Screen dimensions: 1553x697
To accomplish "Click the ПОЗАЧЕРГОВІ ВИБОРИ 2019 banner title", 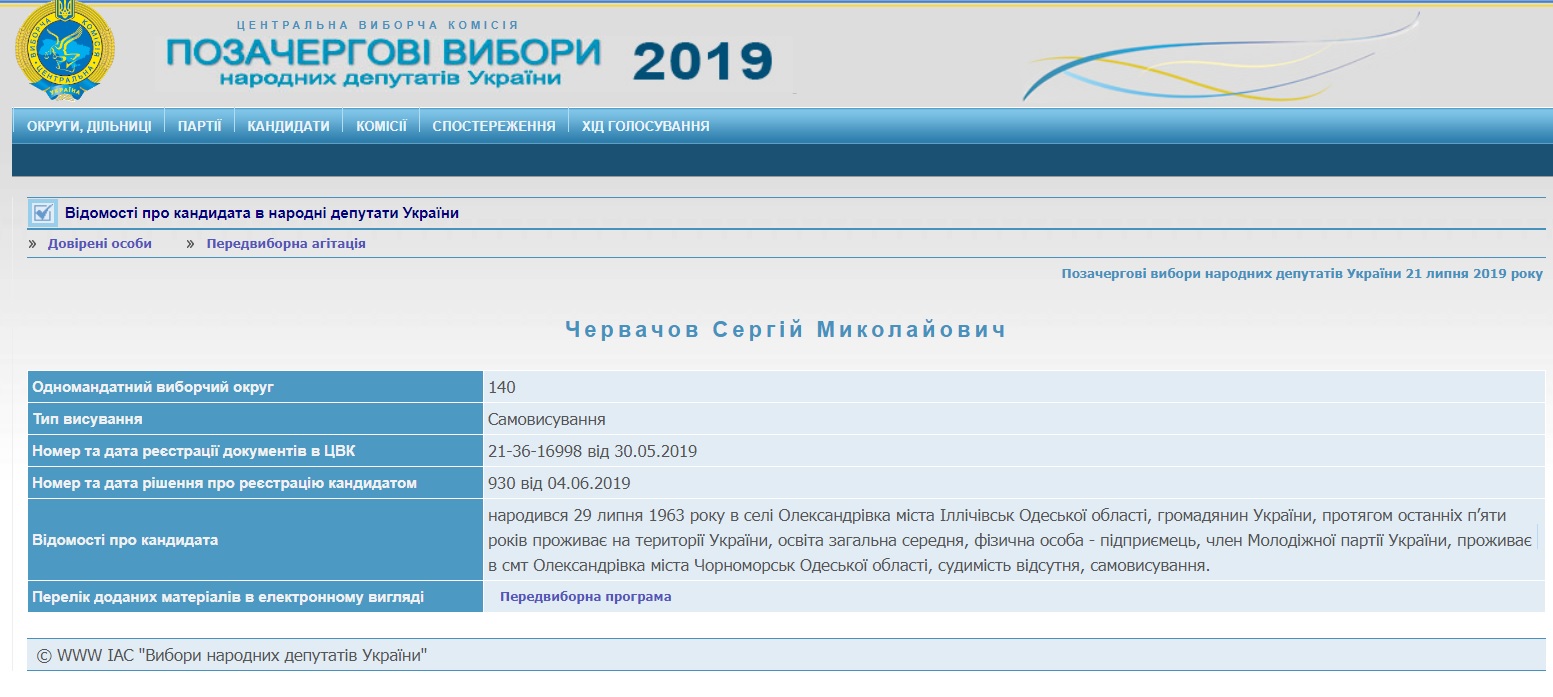I will pyautogui.click(x=469, y=60).
